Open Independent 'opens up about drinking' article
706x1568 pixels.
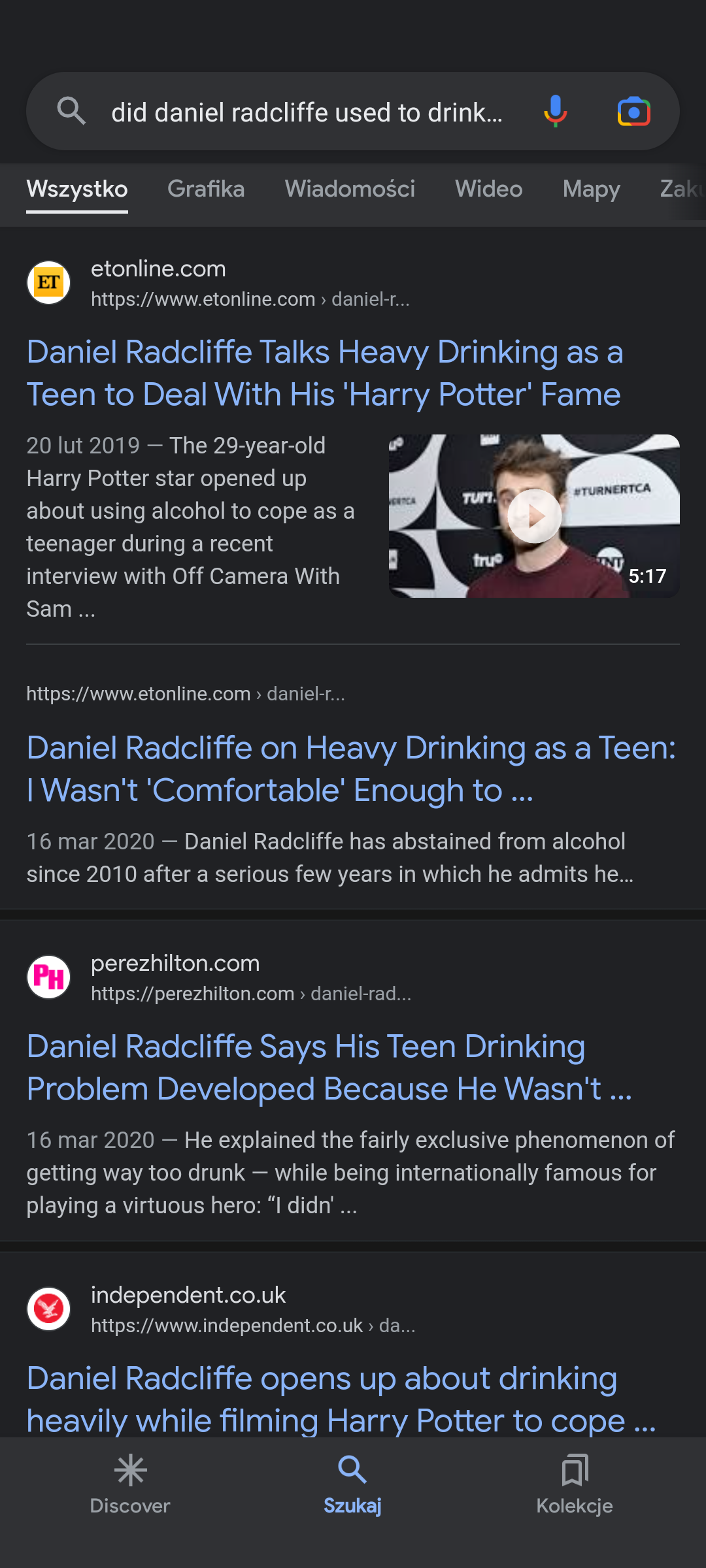(341, 1399)
